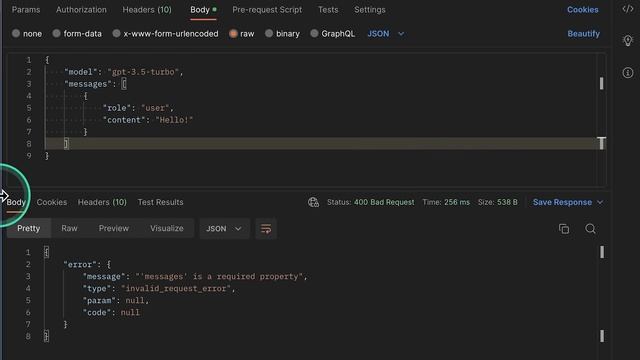Select the raw body type
Image resolution: width=640 pixels, height=360 pixels.
tap(242, 34)
